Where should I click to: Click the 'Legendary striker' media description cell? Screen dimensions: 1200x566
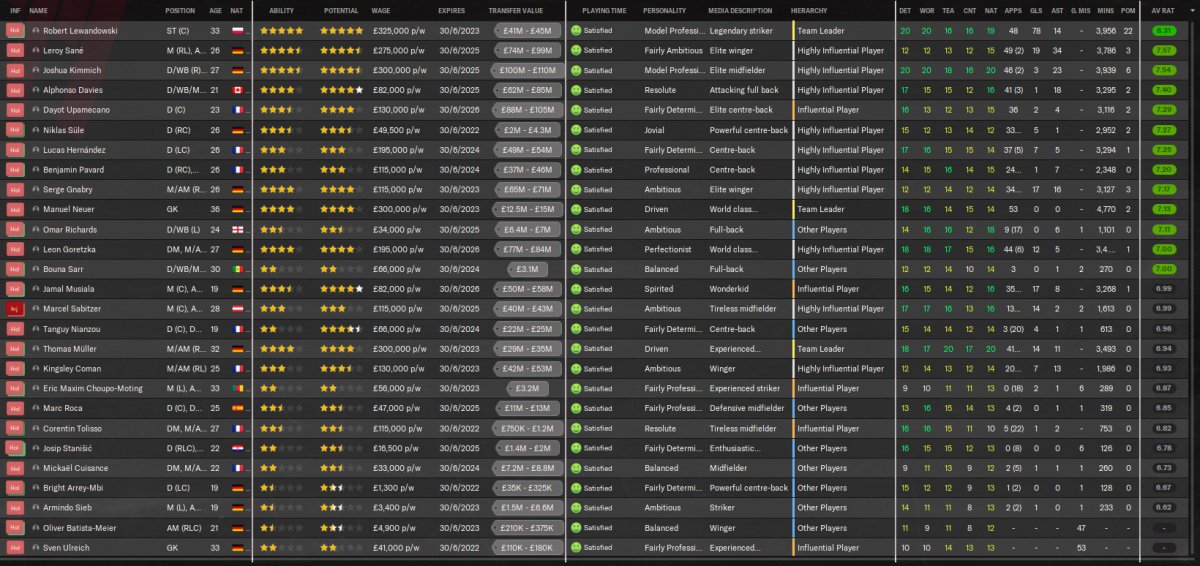[743, 31]
